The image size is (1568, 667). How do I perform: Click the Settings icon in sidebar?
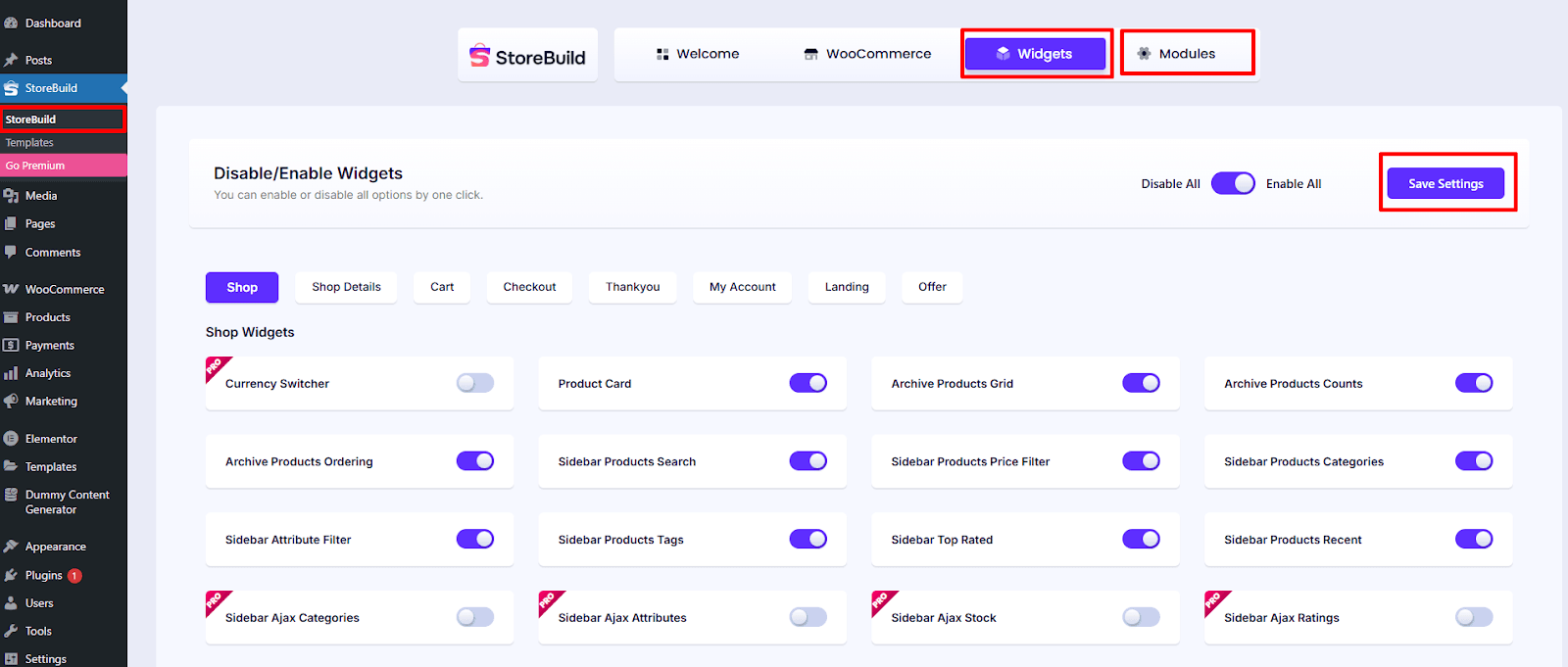[11, 659]
